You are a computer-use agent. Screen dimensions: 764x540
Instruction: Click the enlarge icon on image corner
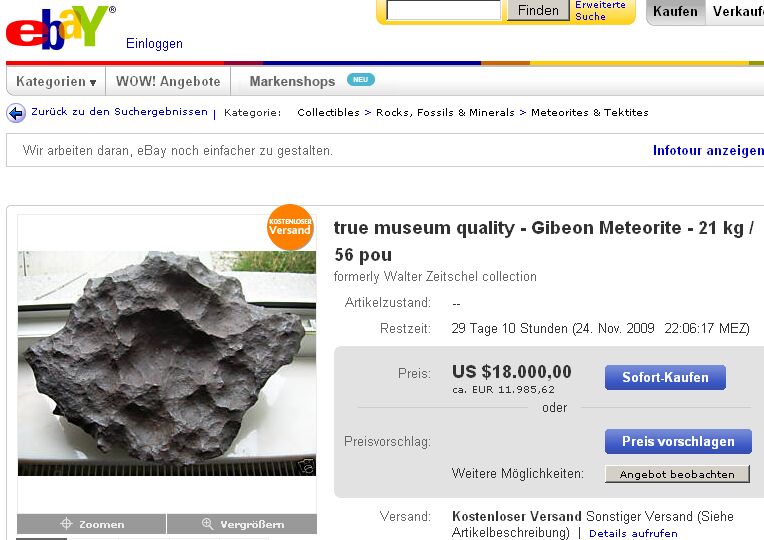[x=306, y=466]
